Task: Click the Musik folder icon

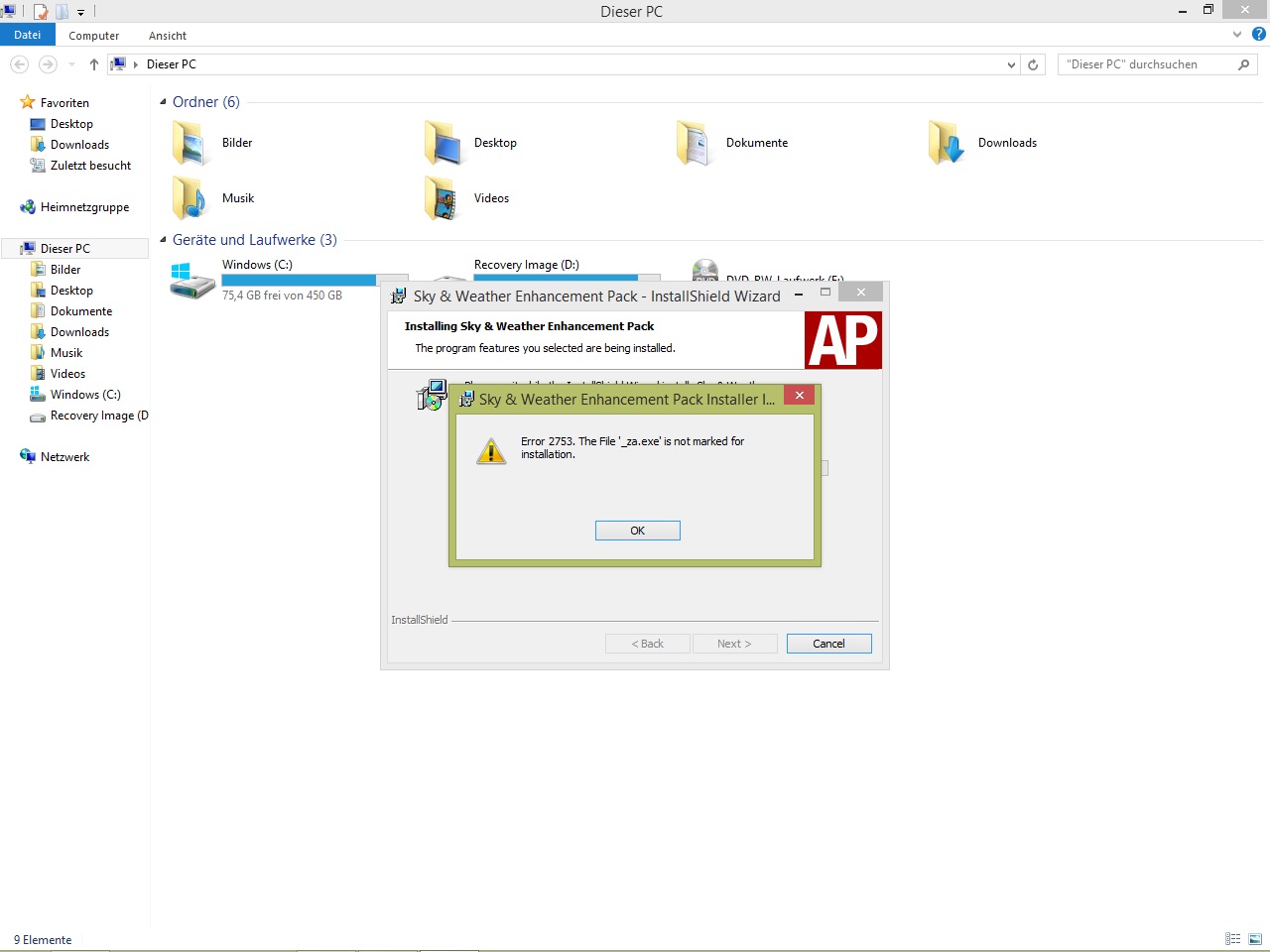Action: (x=190, y=198)
